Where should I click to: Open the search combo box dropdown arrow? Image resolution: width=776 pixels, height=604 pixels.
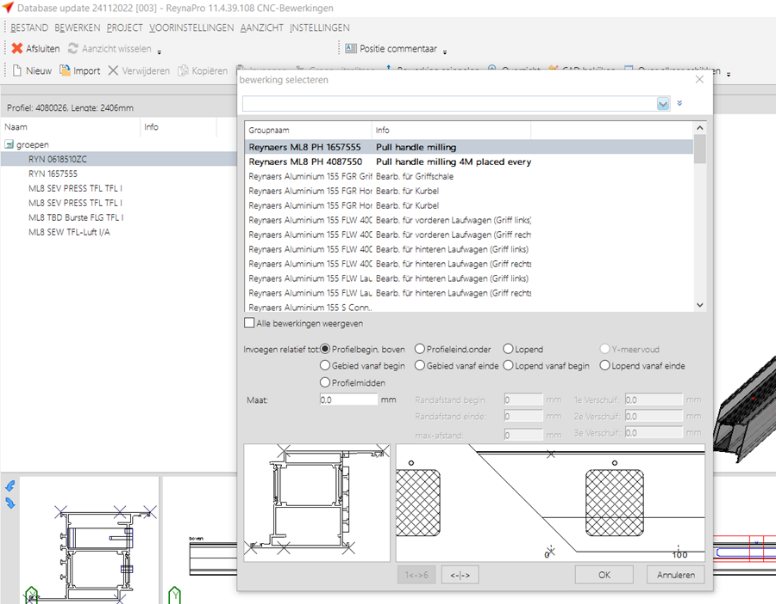(663, 103)
